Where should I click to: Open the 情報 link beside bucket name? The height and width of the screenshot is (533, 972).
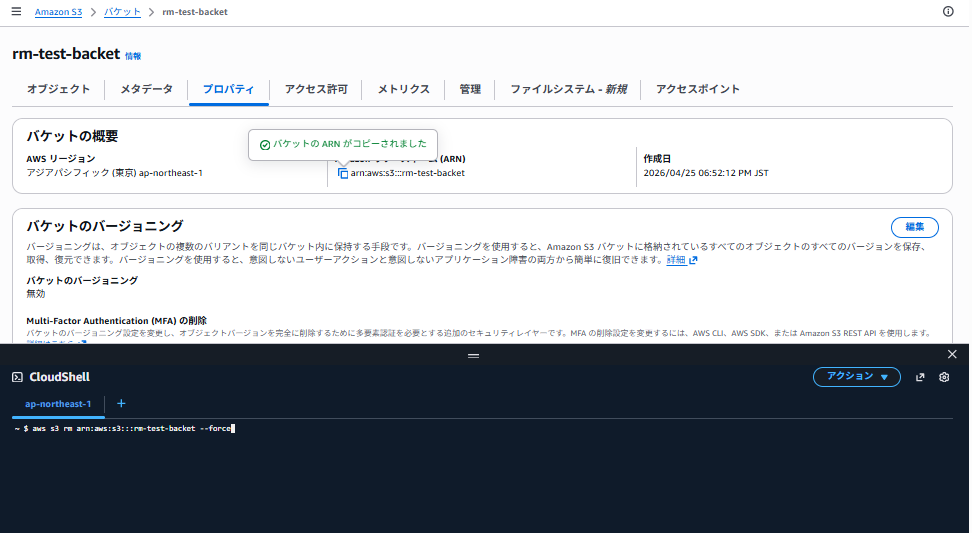click(x=133, y=56)
